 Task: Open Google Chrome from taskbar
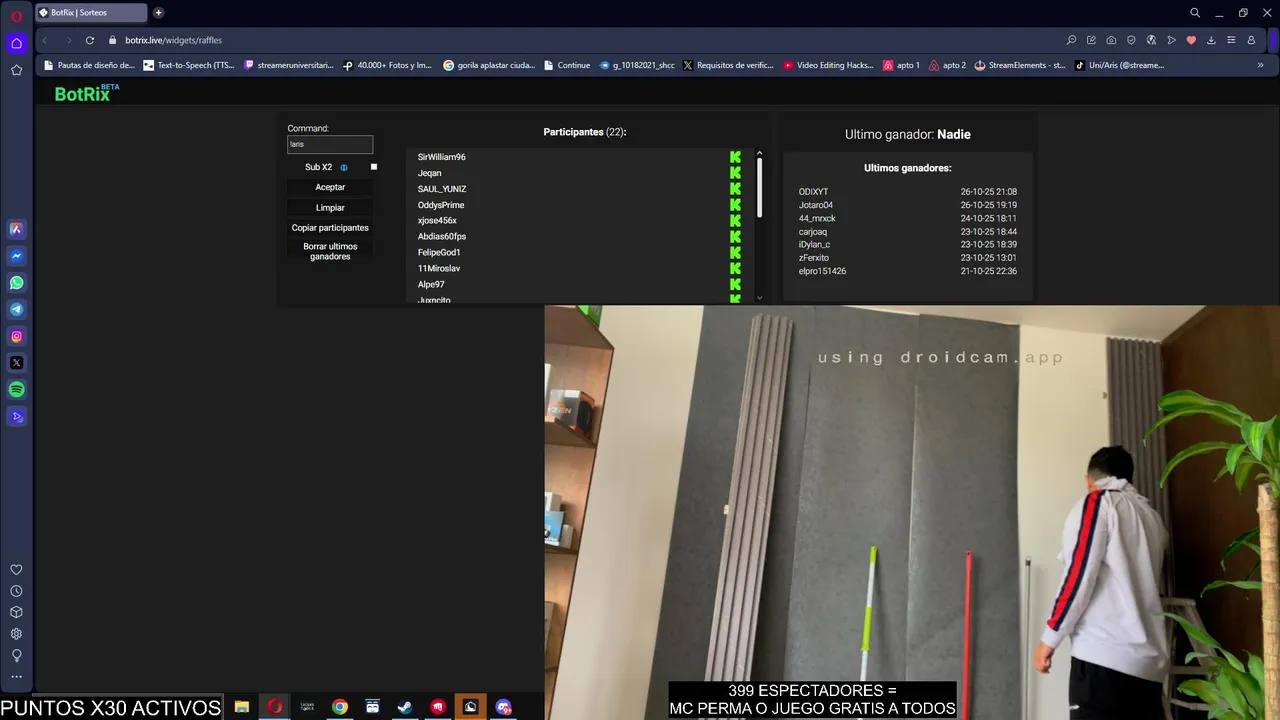(340, 707)
